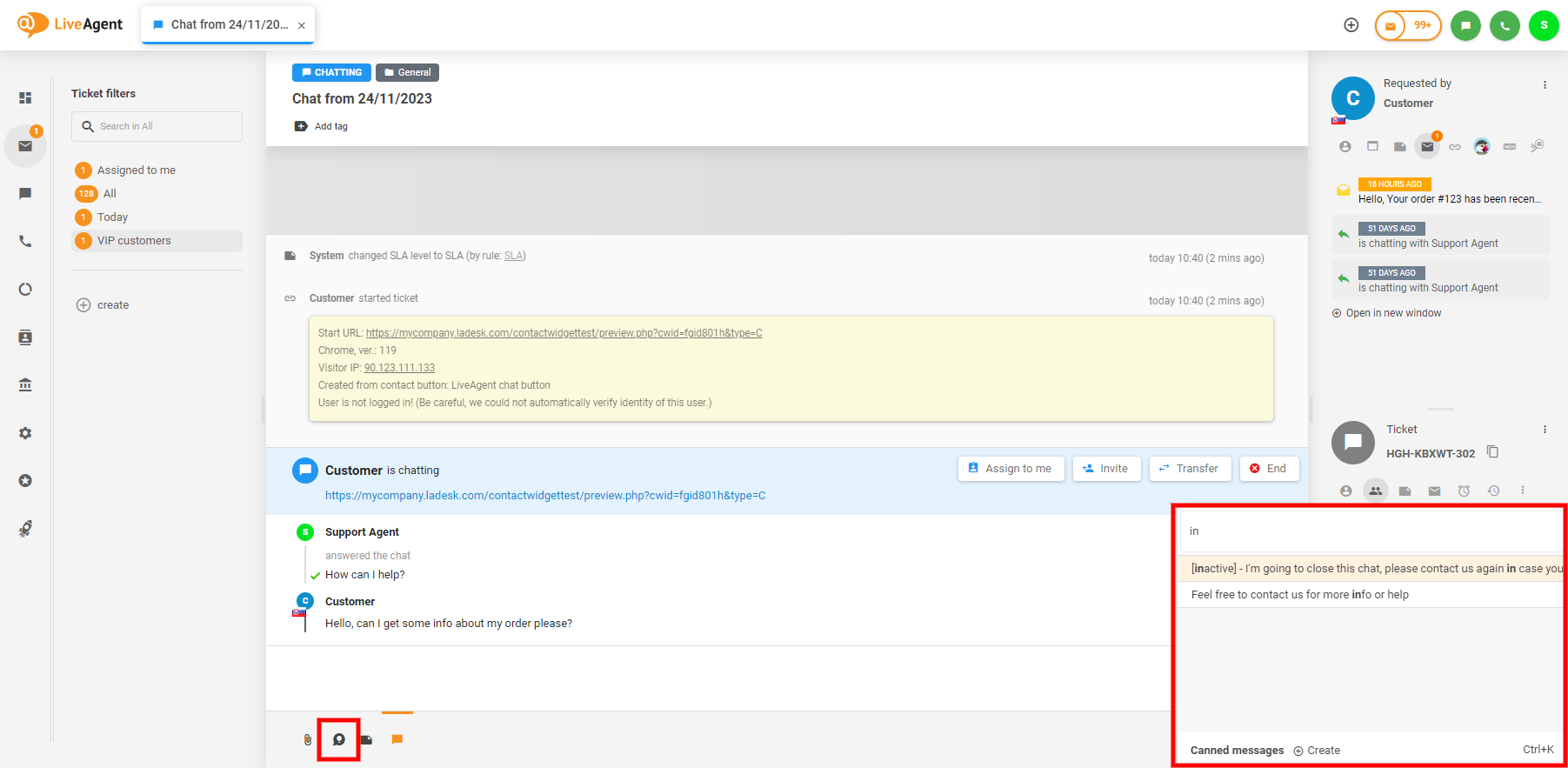Open the Configuration gear icon in the sidebar
The image size is (1568, 768).
point(25,433)
